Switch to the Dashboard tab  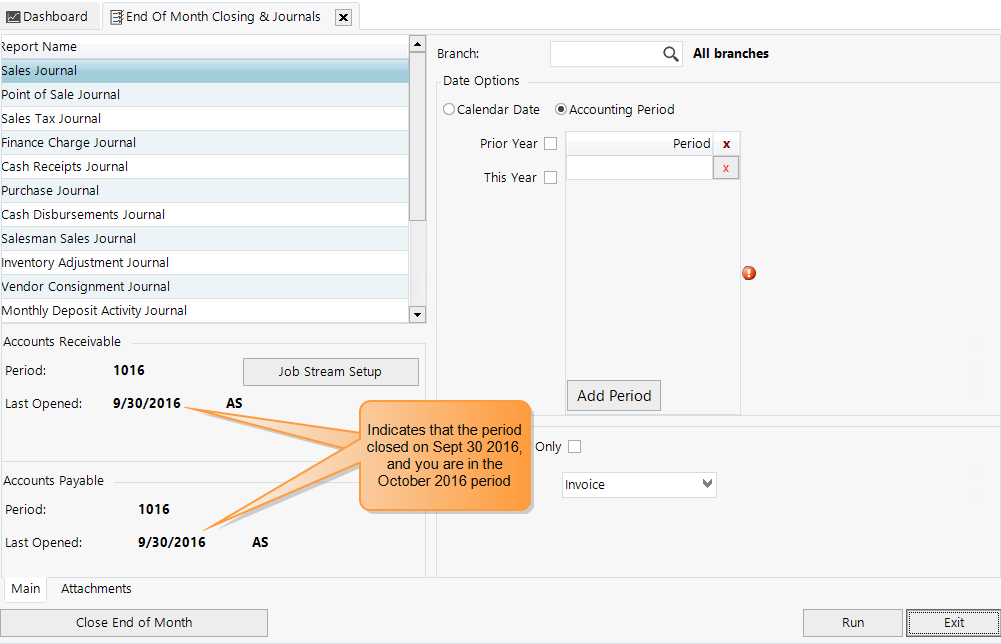(x=47, y=16)
